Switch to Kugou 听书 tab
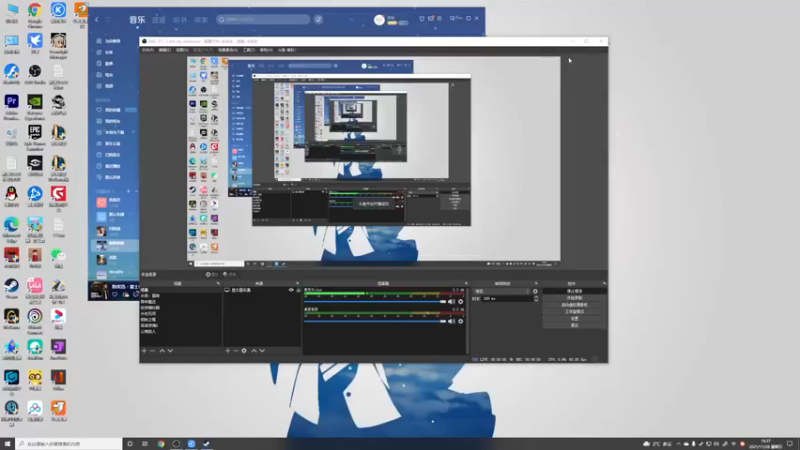The width and height of the screenshot is (800, 450). (180, 20)
